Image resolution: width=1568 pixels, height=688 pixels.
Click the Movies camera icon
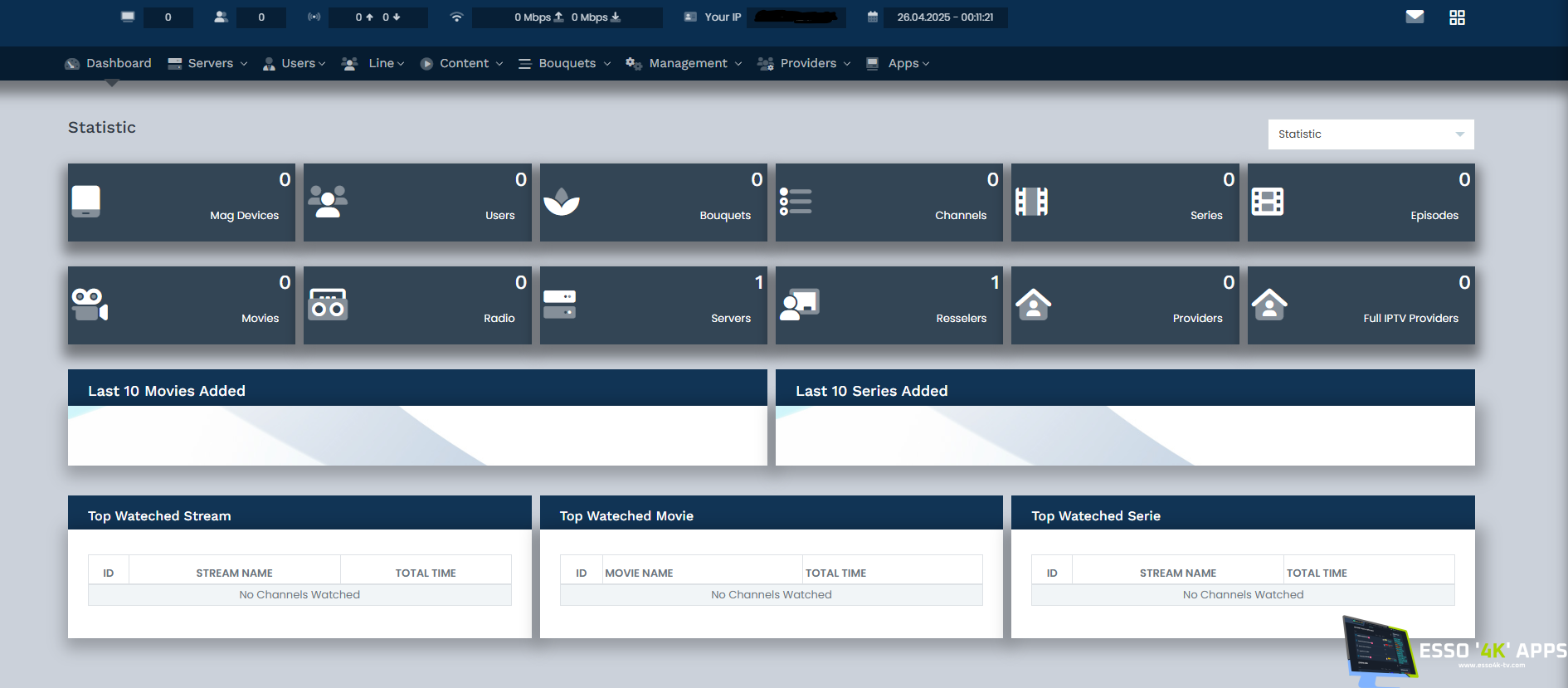tap(90, 305)
